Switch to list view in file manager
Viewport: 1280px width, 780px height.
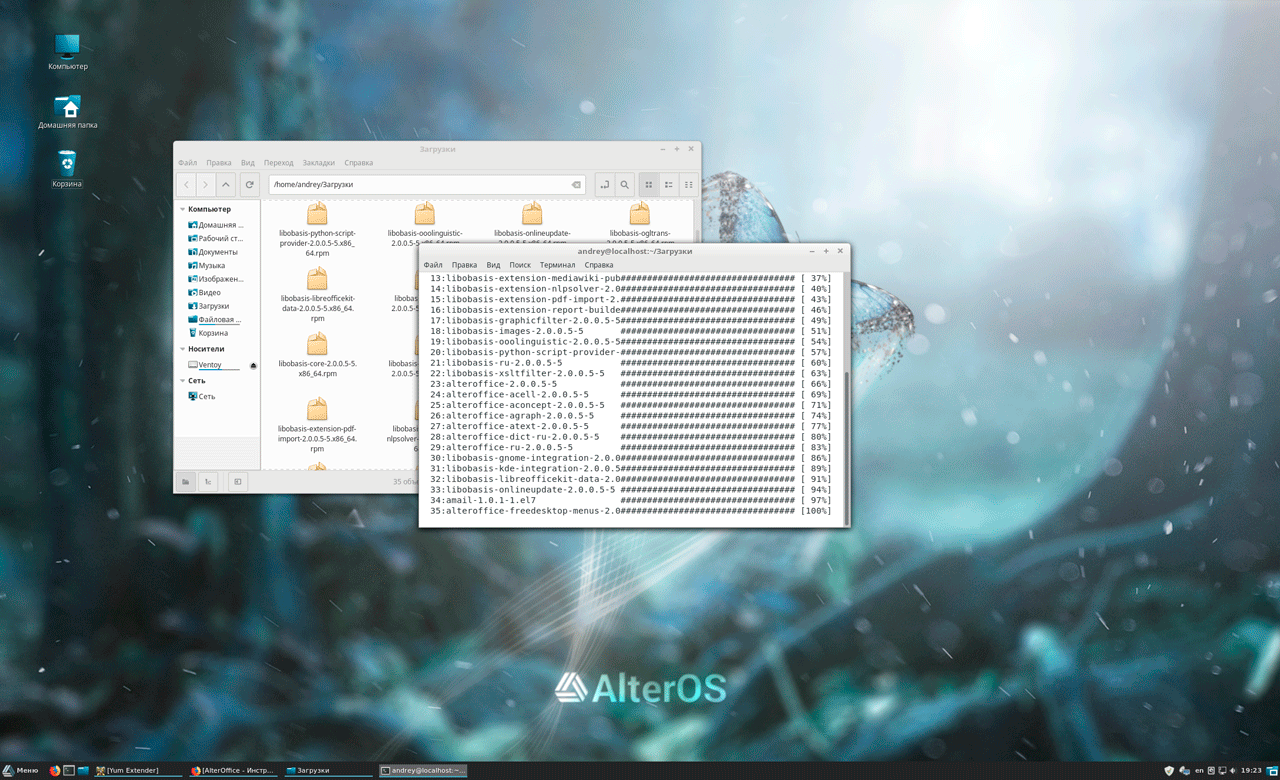[669, 185]
